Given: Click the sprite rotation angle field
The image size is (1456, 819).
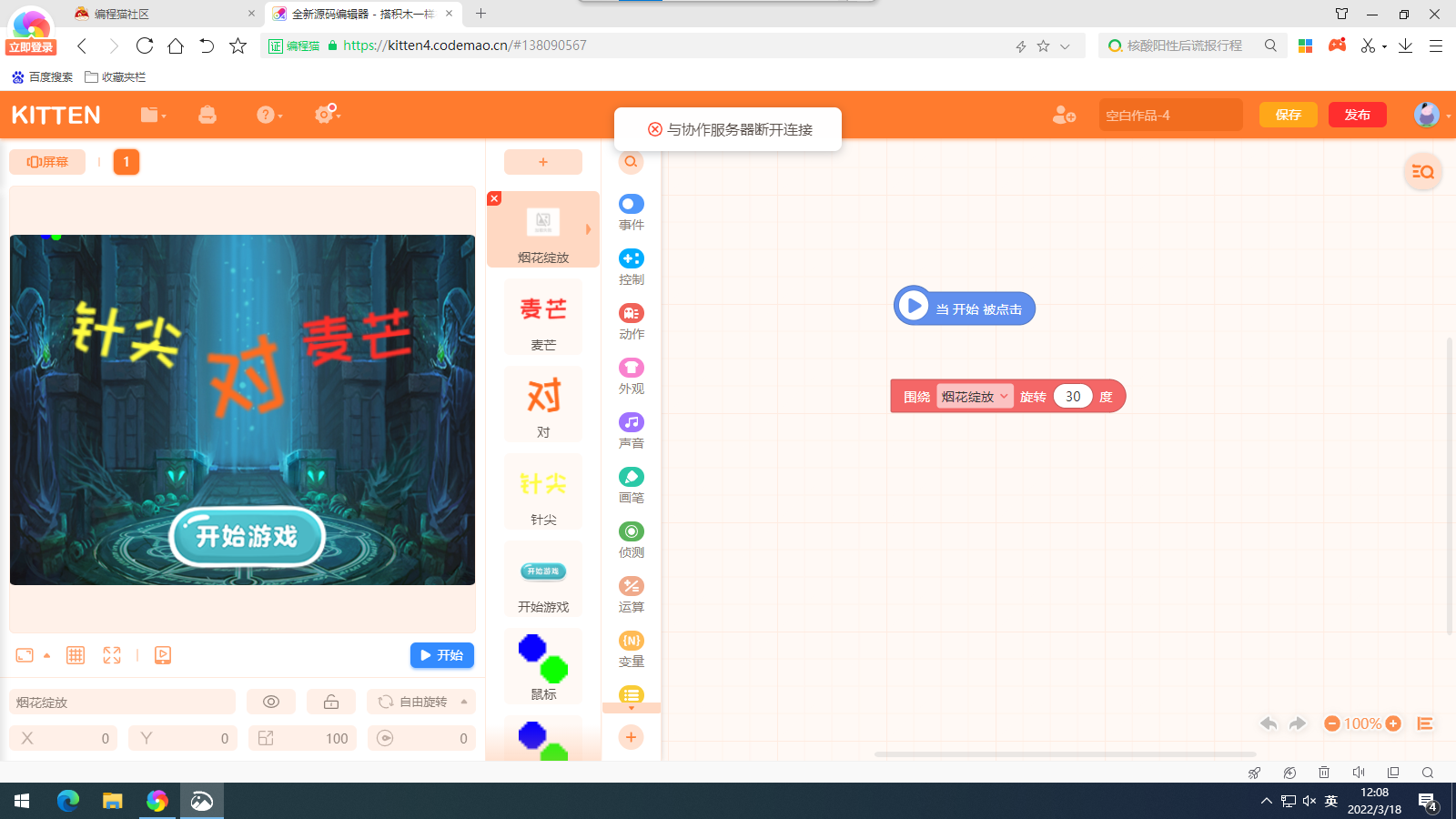Looking at the screenshot, I should click(x=422, y=738).
